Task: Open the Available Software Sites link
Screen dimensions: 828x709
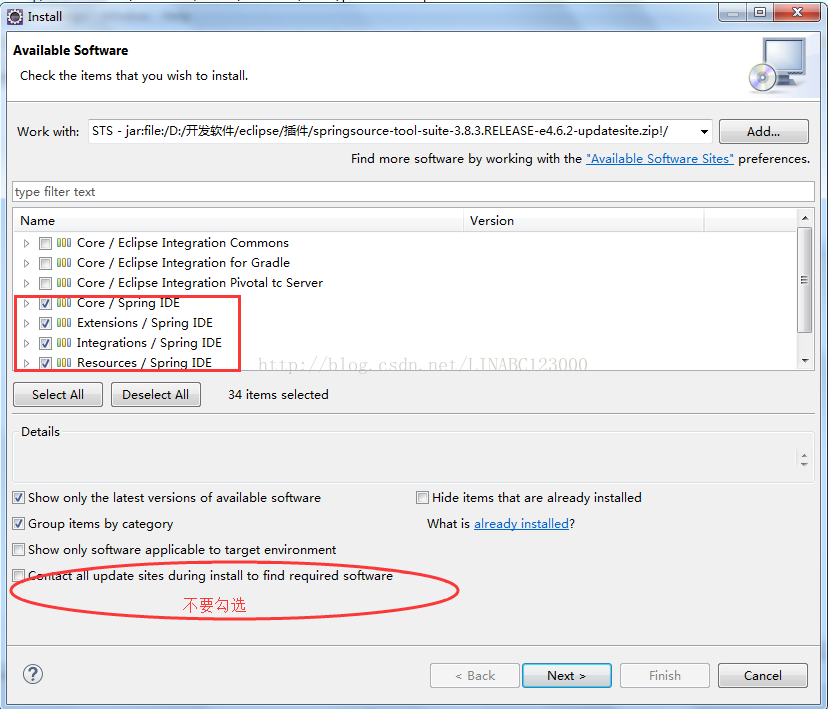Action: pos(659,159)
